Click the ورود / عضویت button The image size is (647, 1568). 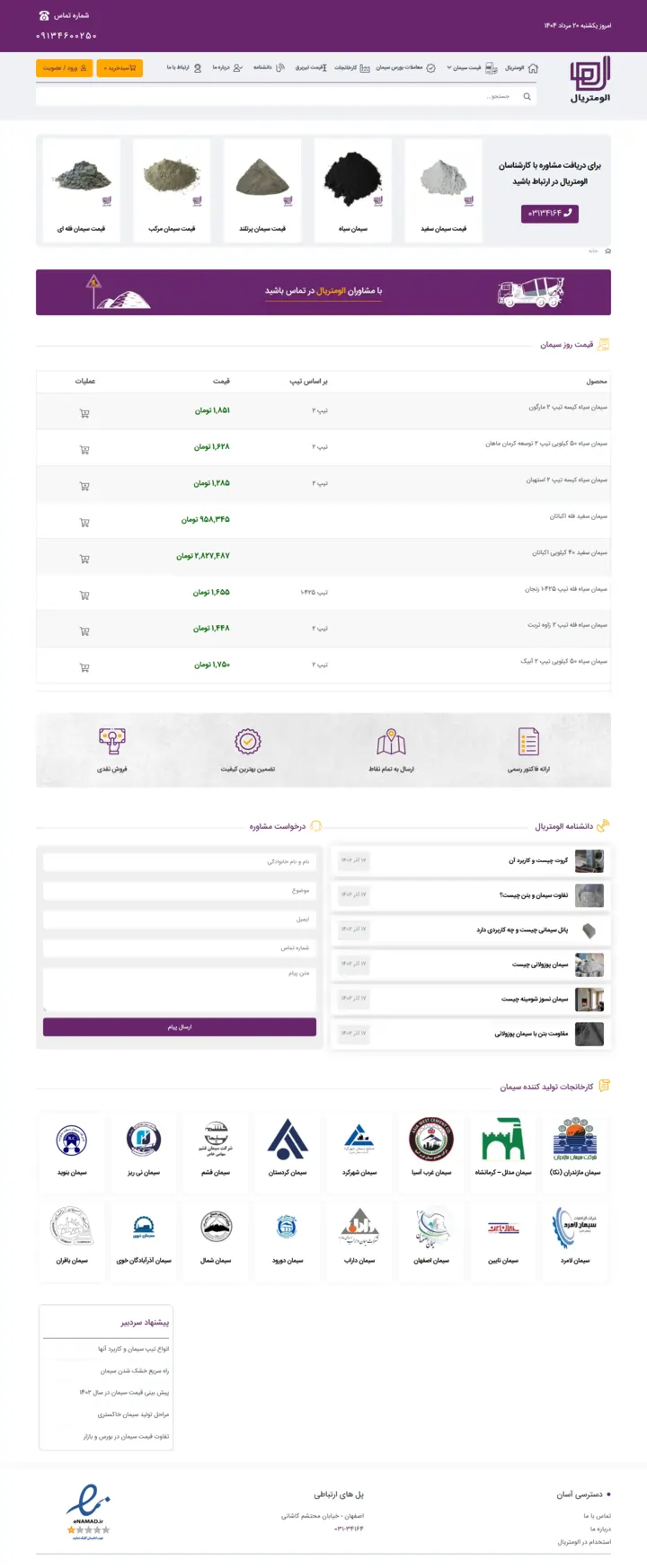[x=65, y=68]
